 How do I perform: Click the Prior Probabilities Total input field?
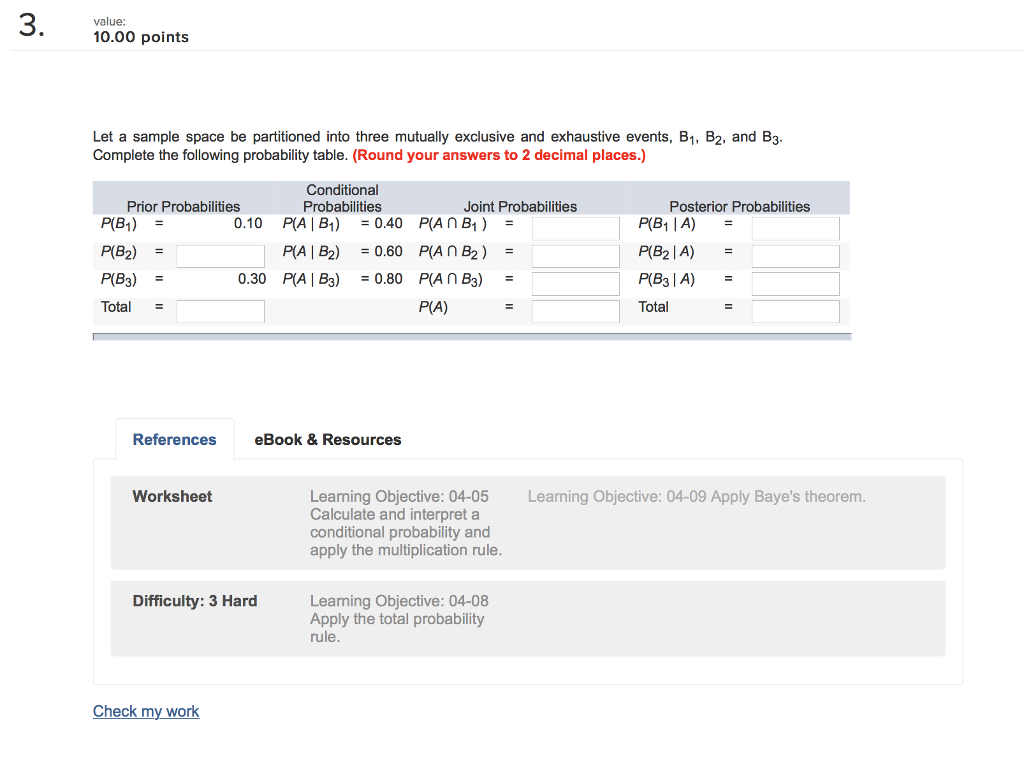tap(220, 311)
